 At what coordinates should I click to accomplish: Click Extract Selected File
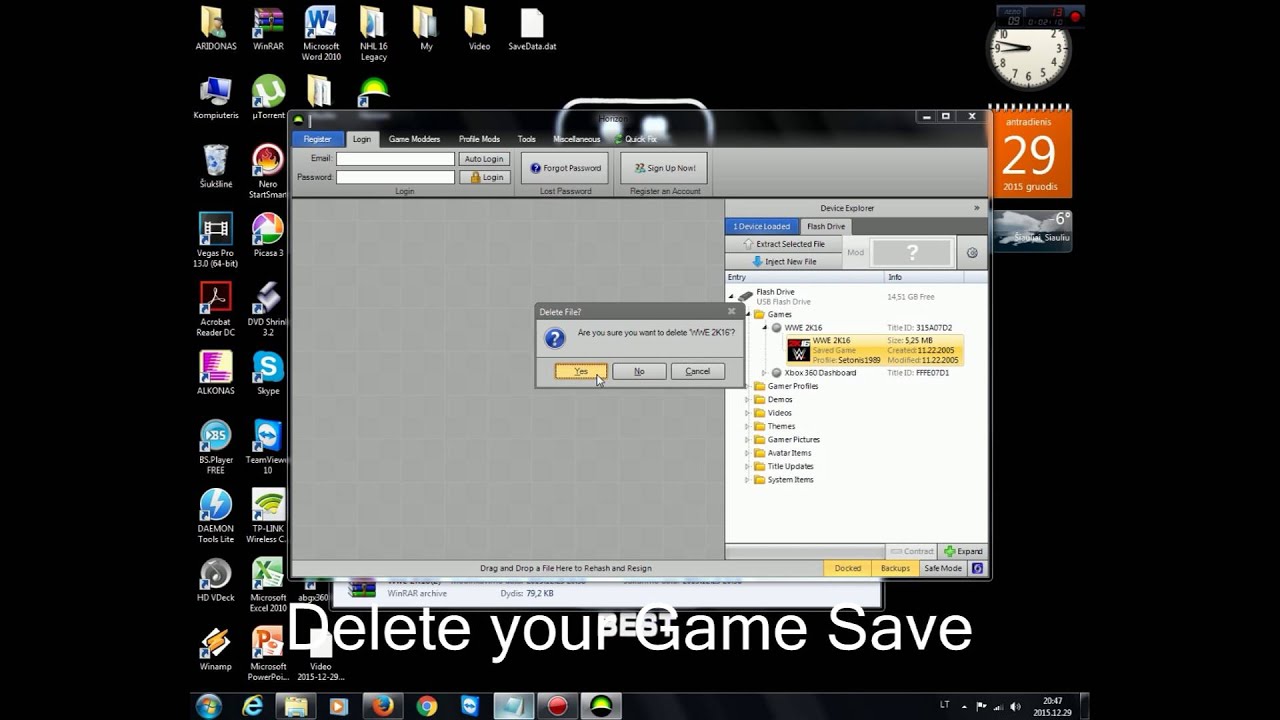click(x=784, y=244)
